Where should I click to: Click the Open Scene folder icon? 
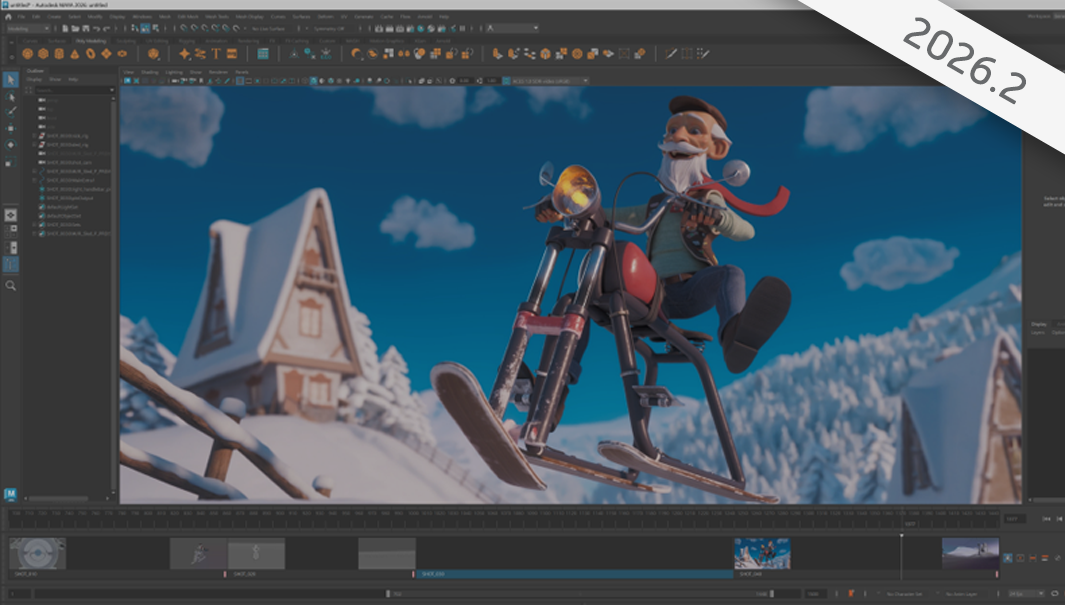pos(75,29)
